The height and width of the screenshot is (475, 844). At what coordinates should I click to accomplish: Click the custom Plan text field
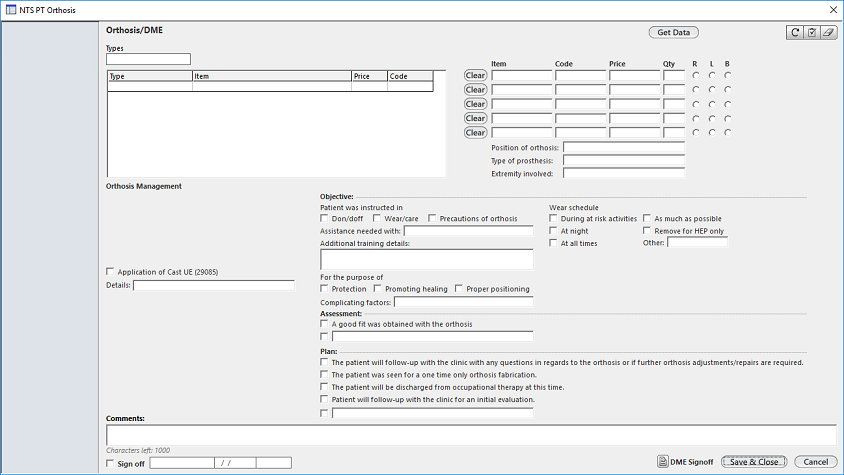433,413
